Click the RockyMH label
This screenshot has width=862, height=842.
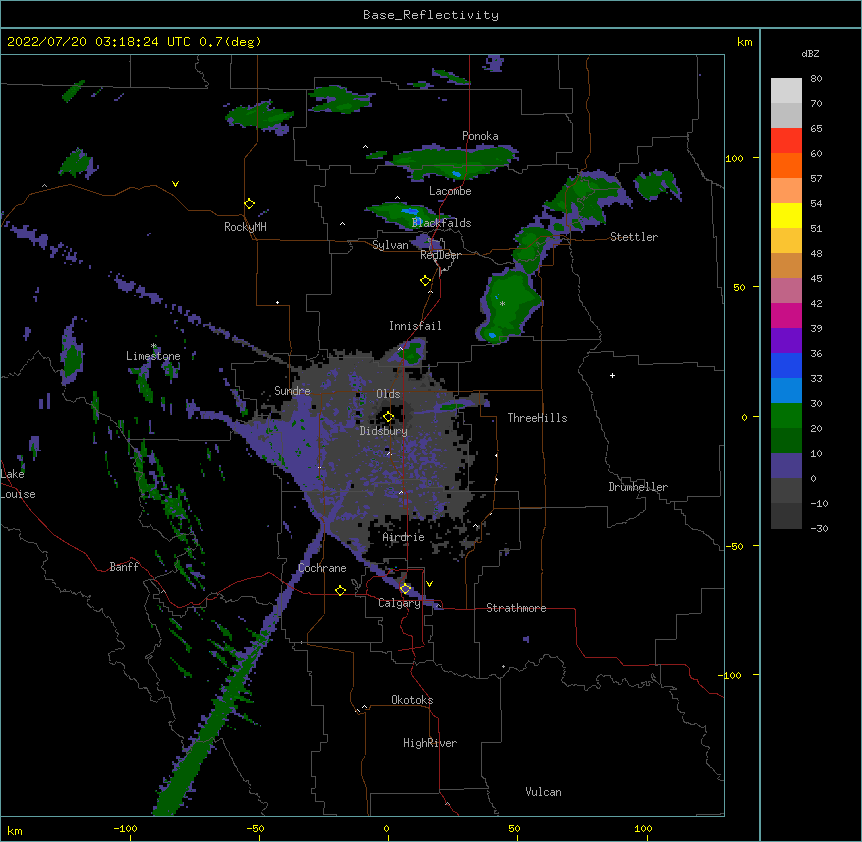click(245, 227)
